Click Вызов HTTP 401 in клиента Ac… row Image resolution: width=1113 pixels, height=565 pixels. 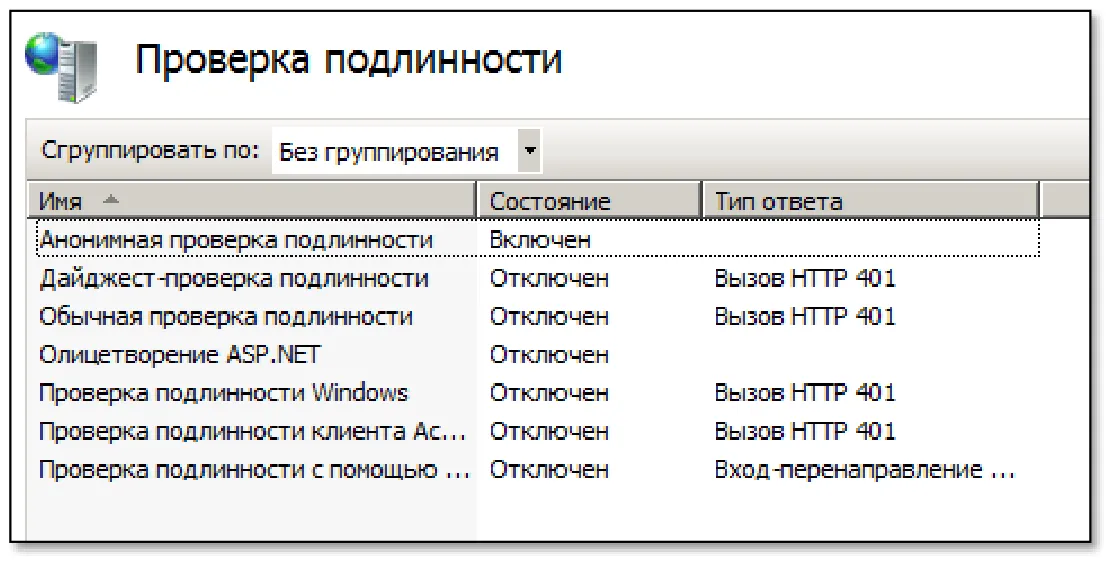(x=805, y=432)
